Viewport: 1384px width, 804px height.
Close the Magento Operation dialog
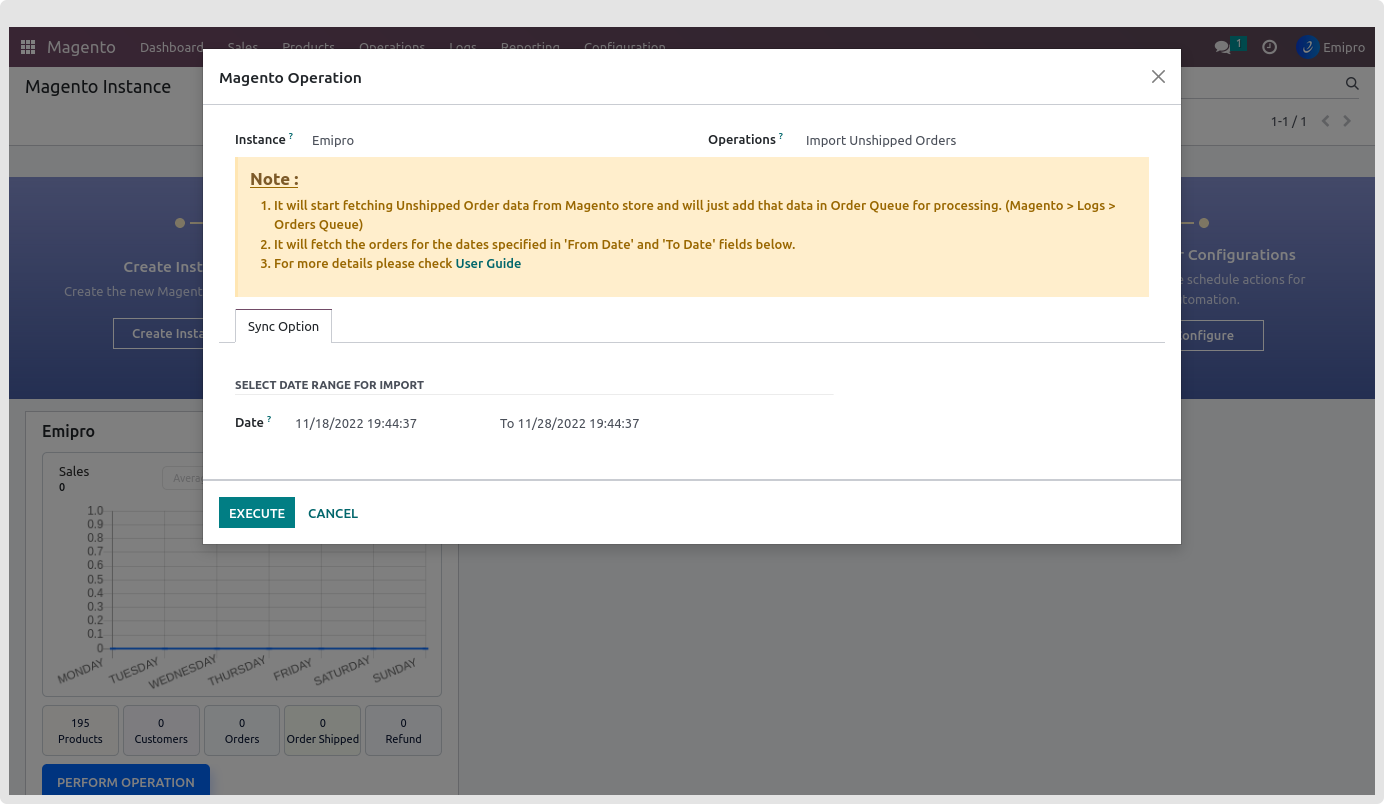point(1158,77)
